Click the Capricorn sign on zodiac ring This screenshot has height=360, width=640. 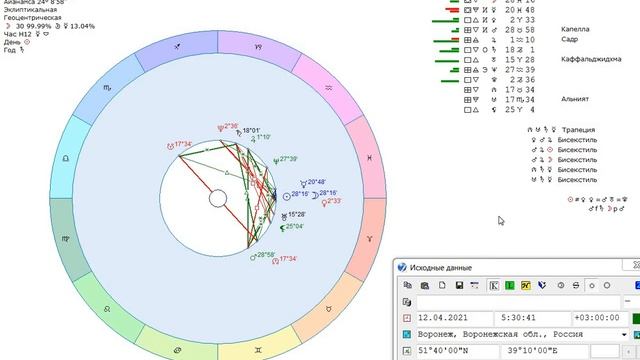coord(258,47)
